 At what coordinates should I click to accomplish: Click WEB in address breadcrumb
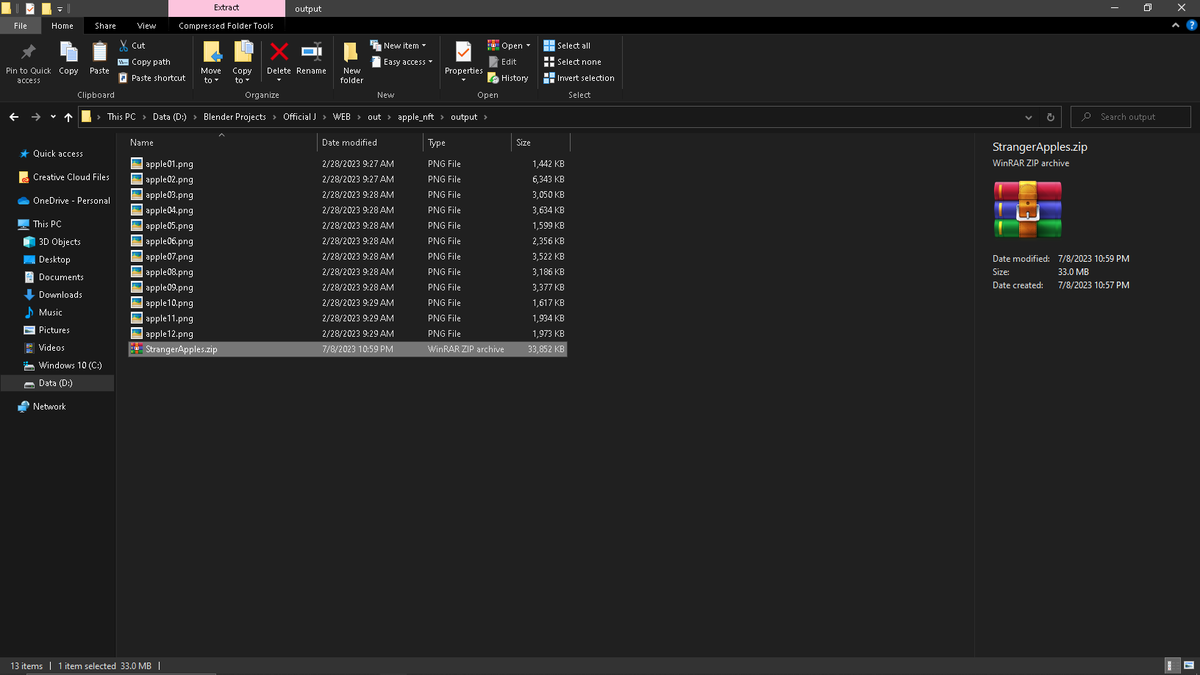tap(341, 117)
